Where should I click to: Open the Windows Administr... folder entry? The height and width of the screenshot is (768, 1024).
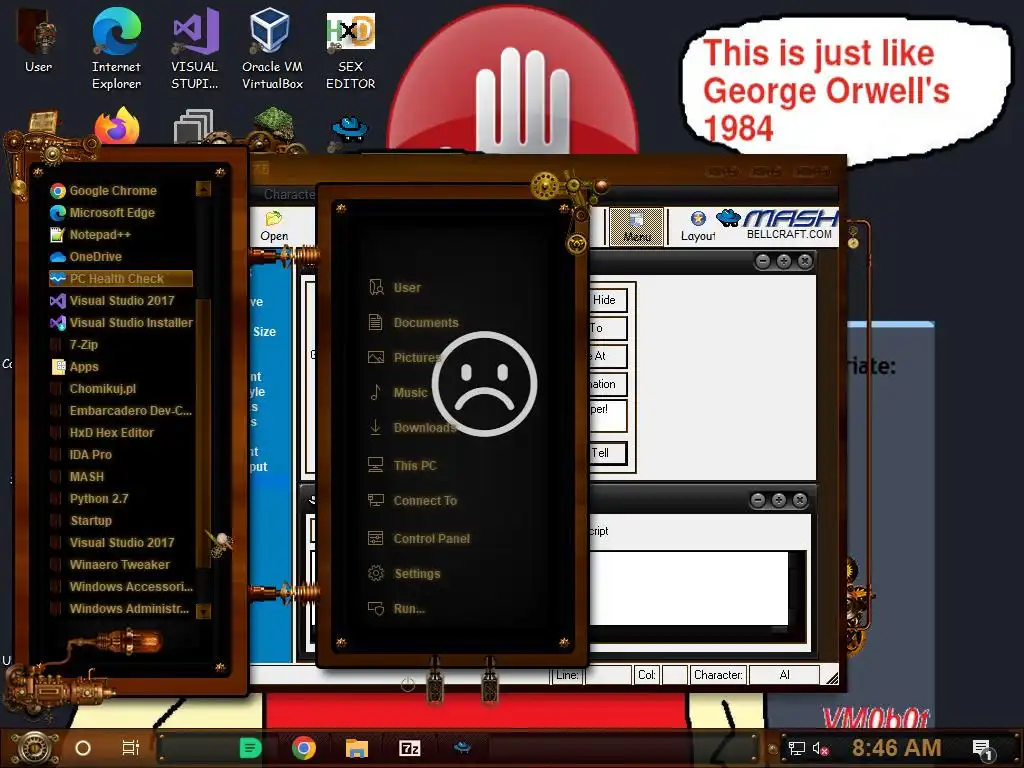pyautogui.click(x=121, y=609)
